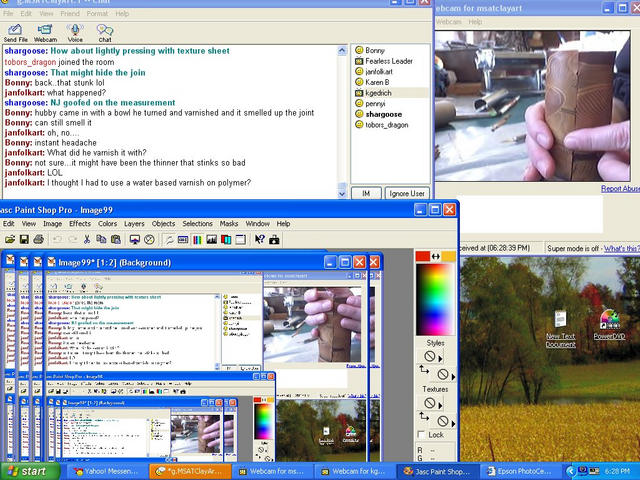Image resolution: width=640 pixels, height=480 pixels.
Task: Swap foreground and background colors arrow
Action: click(x=436, y=256)
